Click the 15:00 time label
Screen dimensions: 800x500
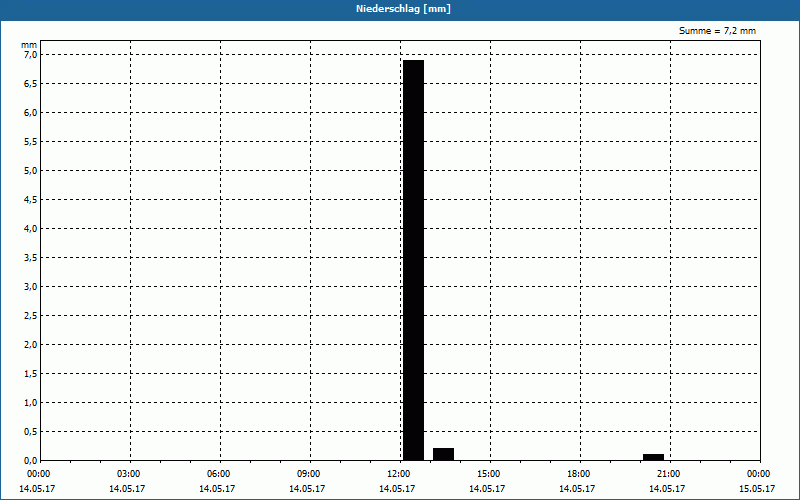(488, 474)
